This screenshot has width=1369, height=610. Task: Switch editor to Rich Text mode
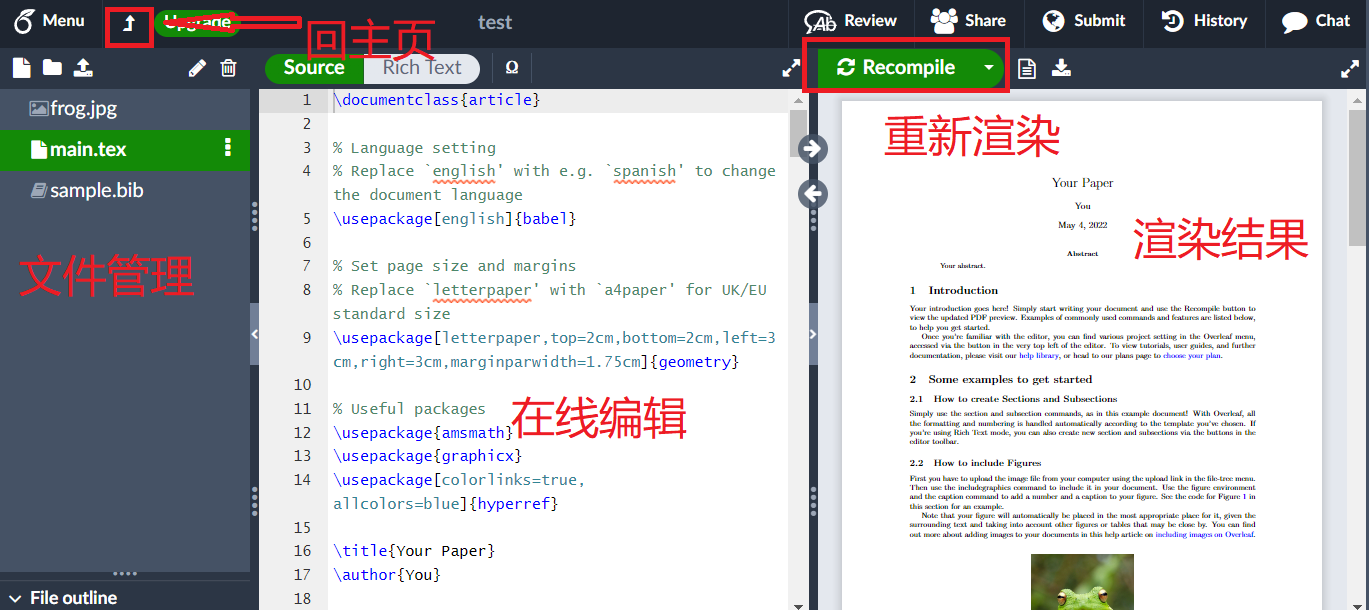(422, 68)
